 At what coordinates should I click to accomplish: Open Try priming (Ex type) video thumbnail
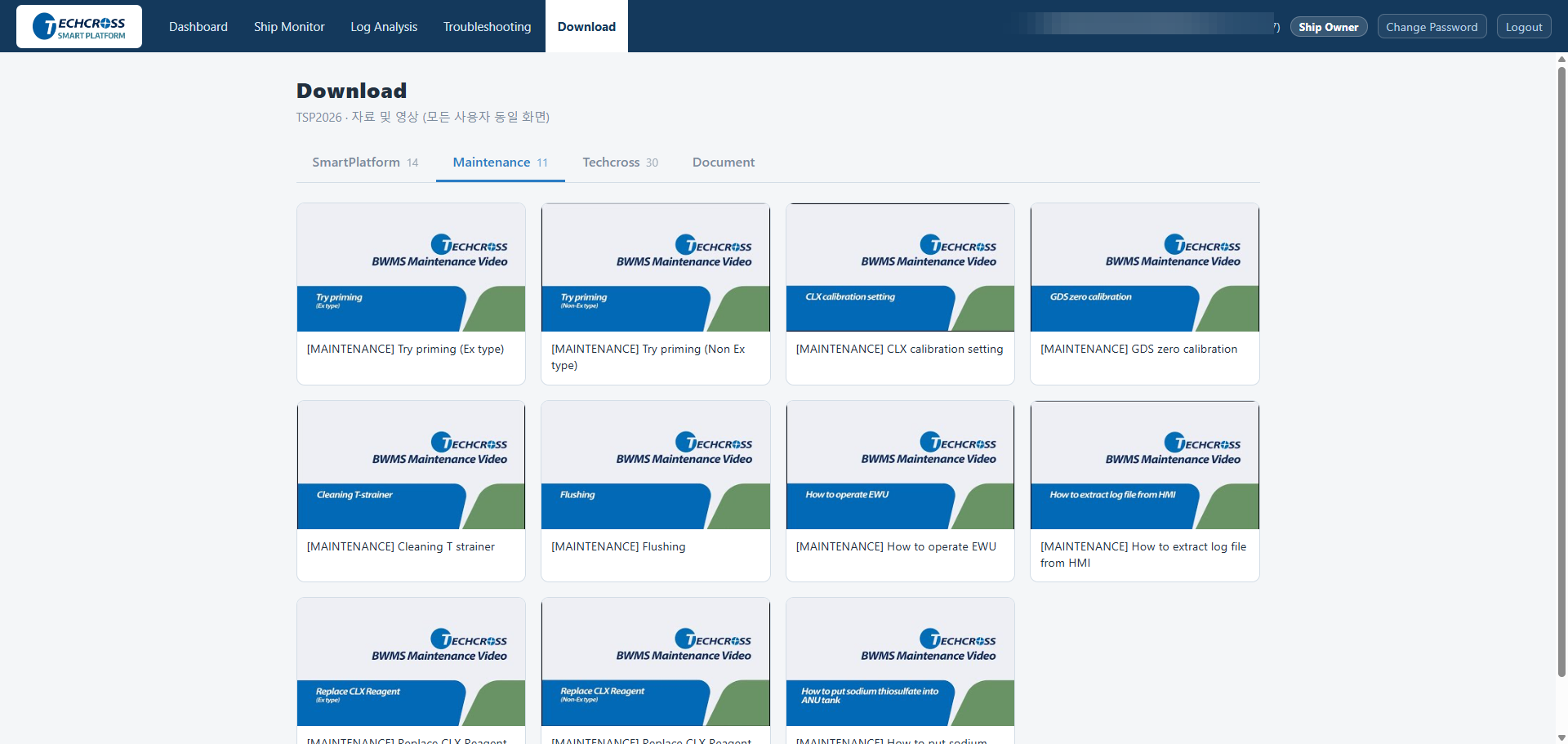pos(411,267)
